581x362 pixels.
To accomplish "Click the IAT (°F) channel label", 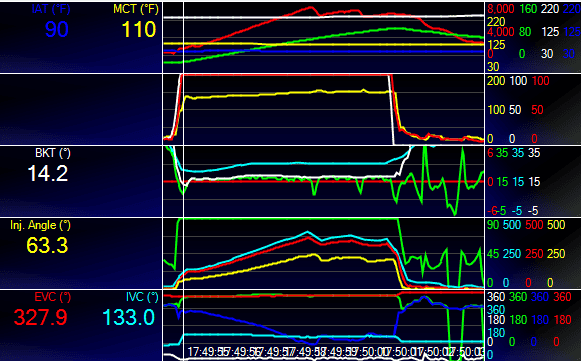I will (51, 9).
